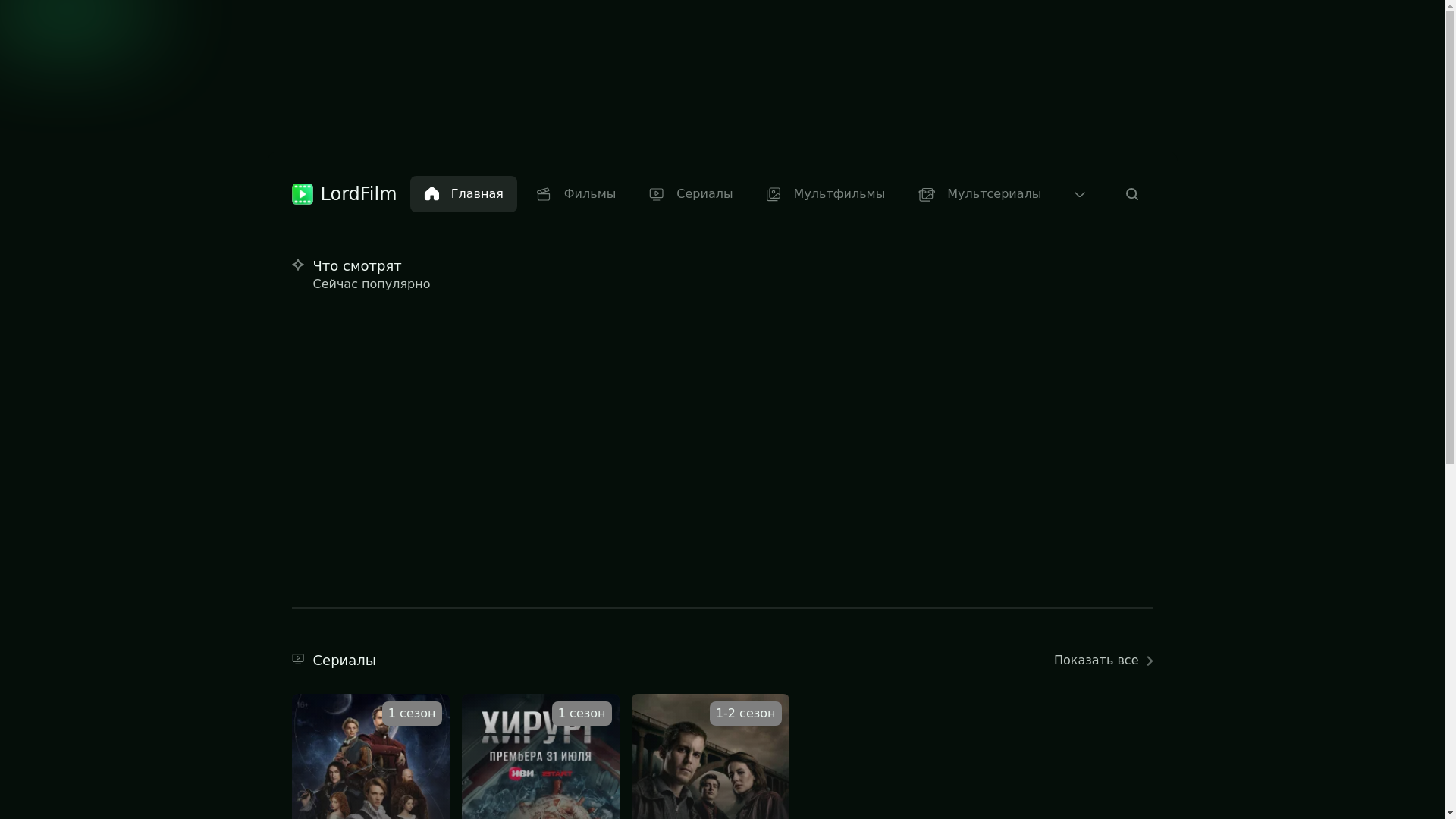Open the 1-2 сезон series poster
The height and width of the screenshot is (819, 1456).
coord(711,757)
